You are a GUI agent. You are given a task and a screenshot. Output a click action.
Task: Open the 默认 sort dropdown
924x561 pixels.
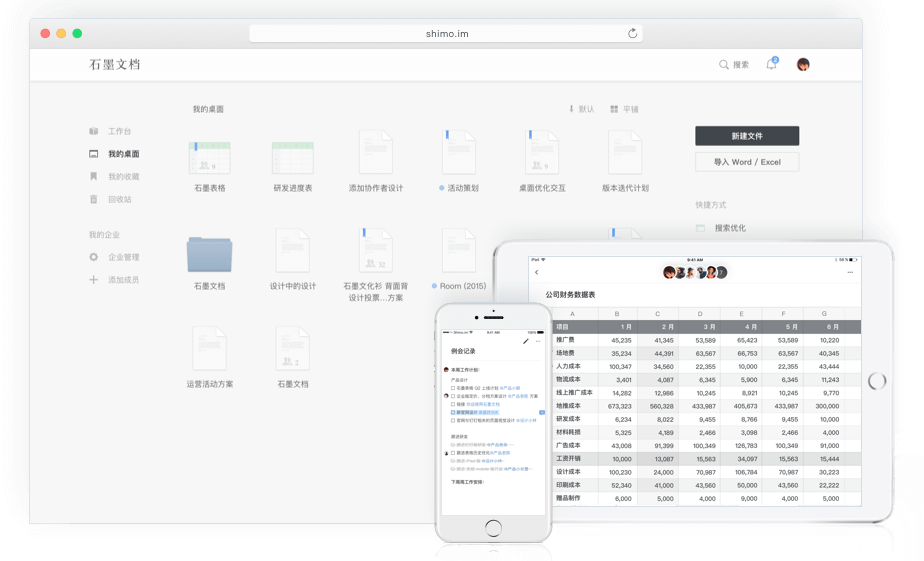tap(581, 109)
